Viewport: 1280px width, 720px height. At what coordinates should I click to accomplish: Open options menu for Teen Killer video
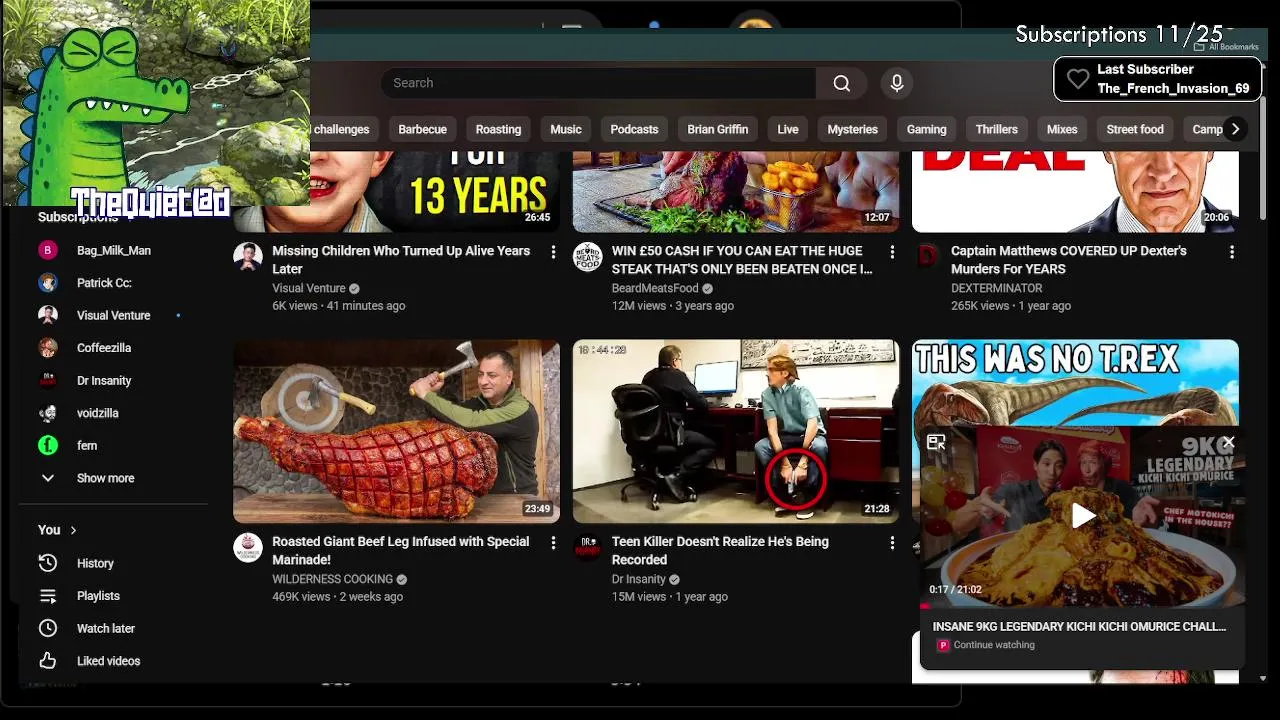coord(892,543)
